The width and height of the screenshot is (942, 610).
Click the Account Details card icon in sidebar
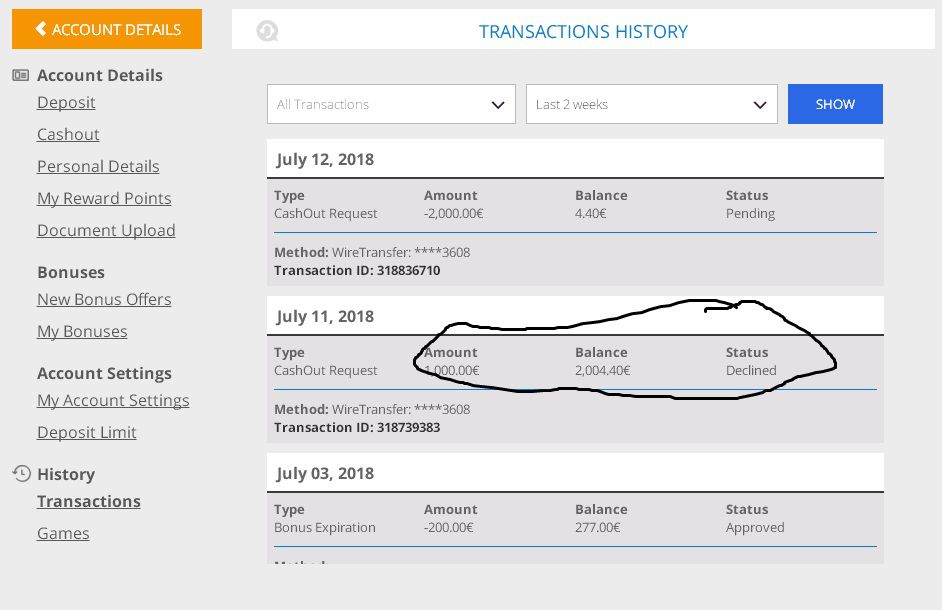pyautogui.click(x=20, y=75)
